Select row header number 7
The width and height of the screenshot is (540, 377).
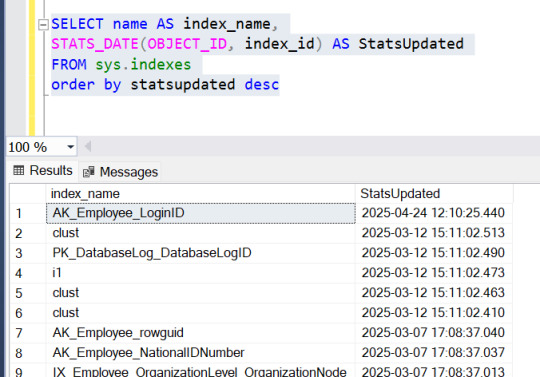click(28, 333)
